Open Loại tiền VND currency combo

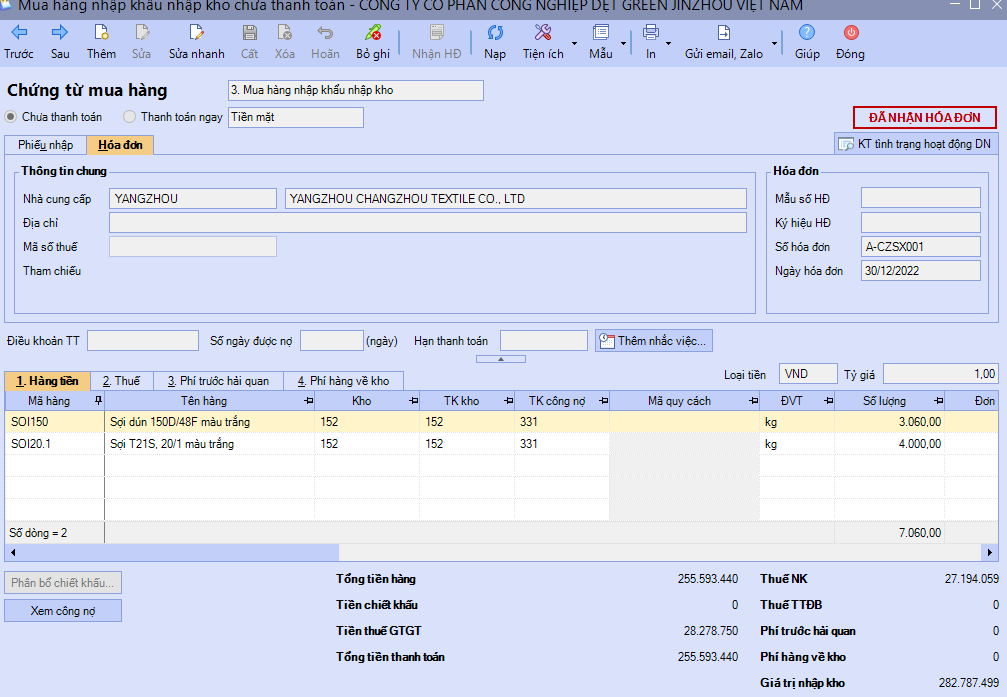click(x=809, y=374)
